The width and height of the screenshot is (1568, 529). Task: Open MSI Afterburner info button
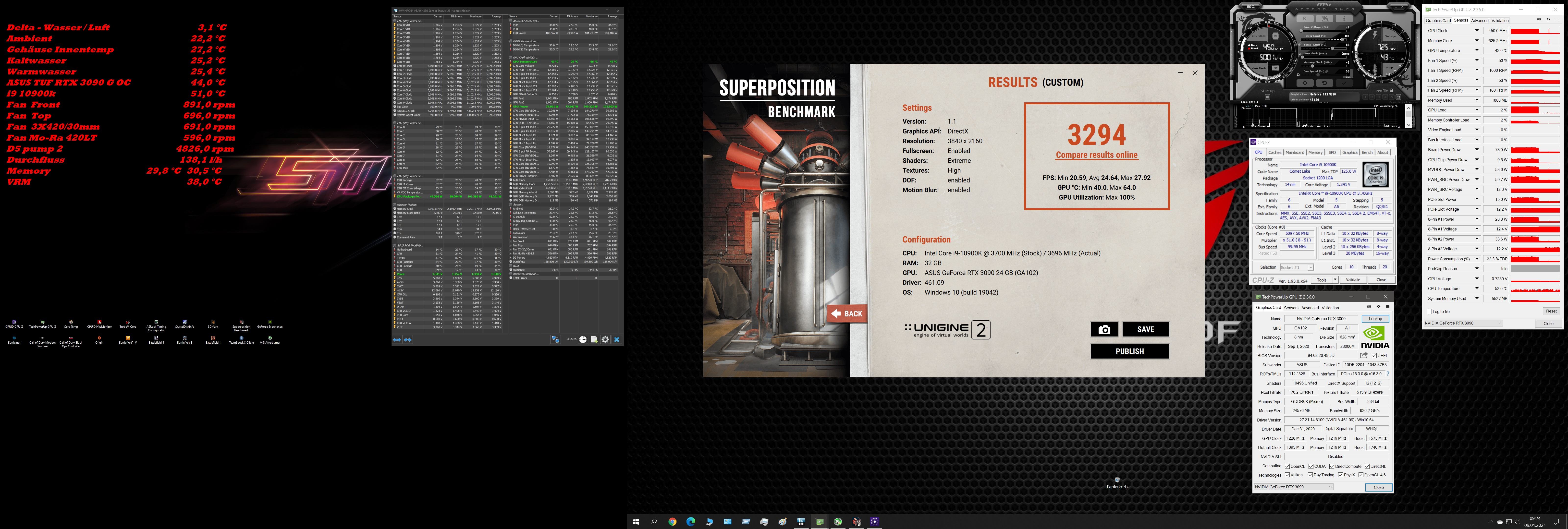(1345, 19)
